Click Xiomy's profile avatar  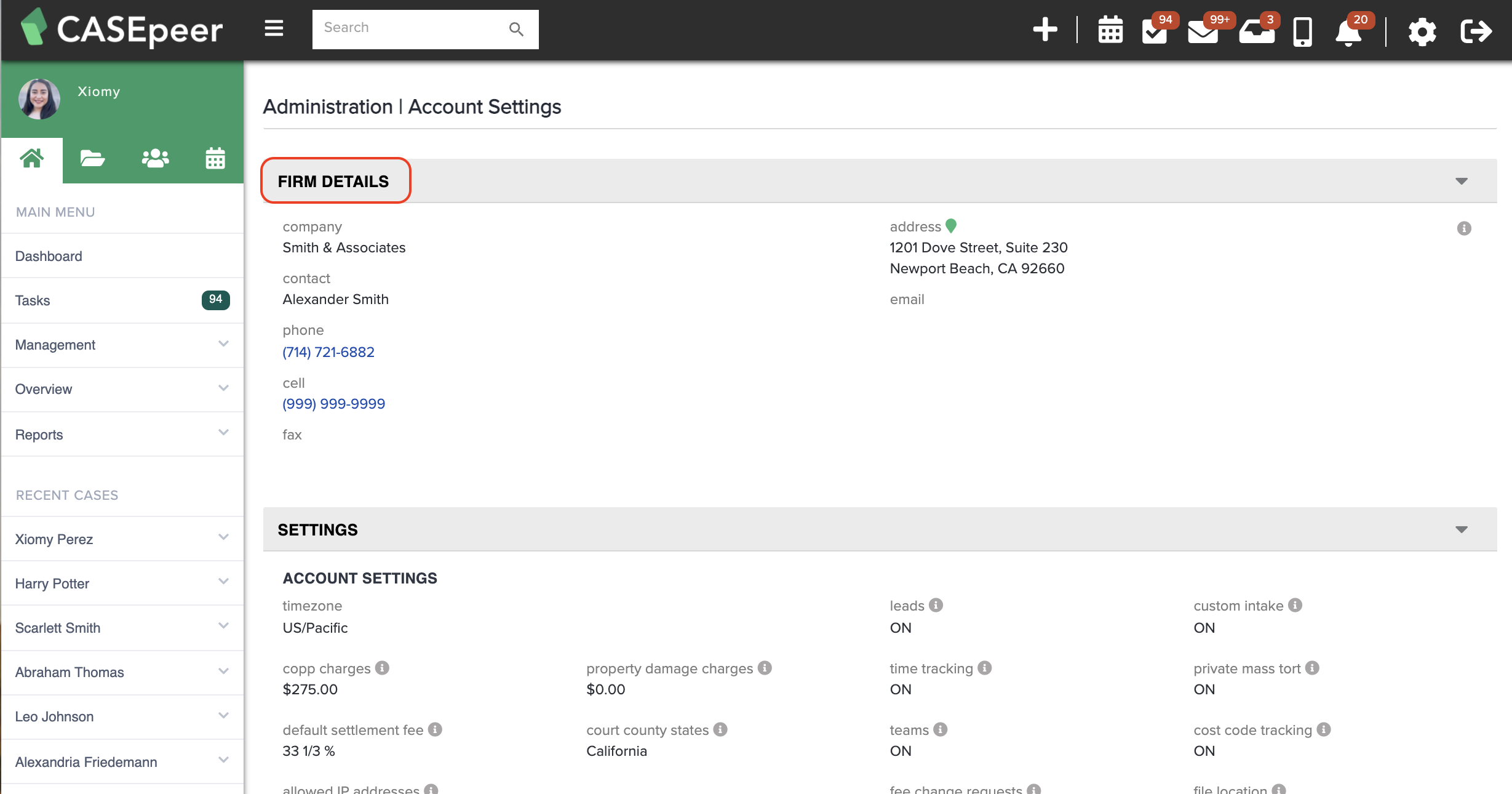(x=39, y=98)
